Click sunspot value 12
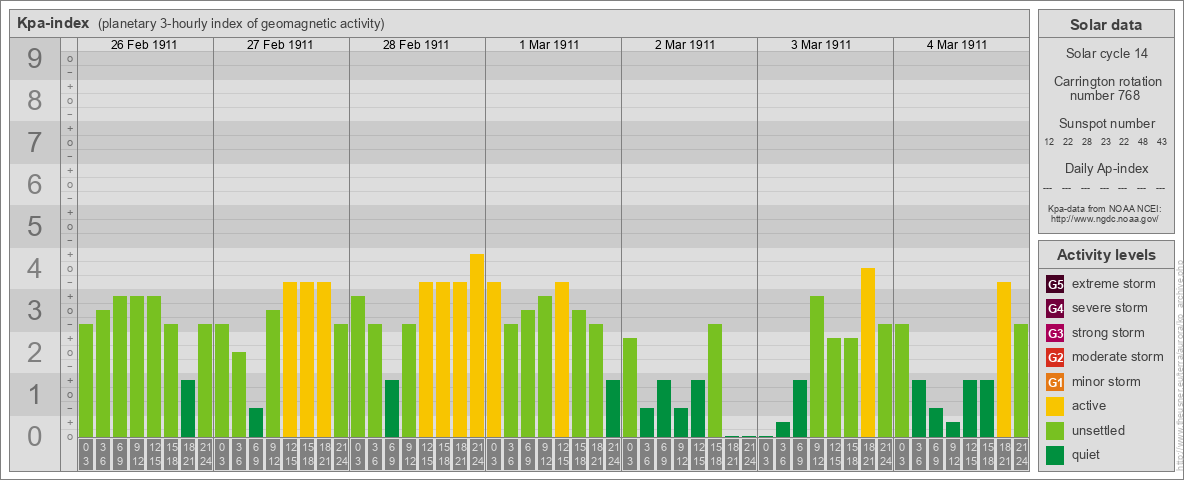Screen dimensions: 1184x480 tap(1049, 142)
